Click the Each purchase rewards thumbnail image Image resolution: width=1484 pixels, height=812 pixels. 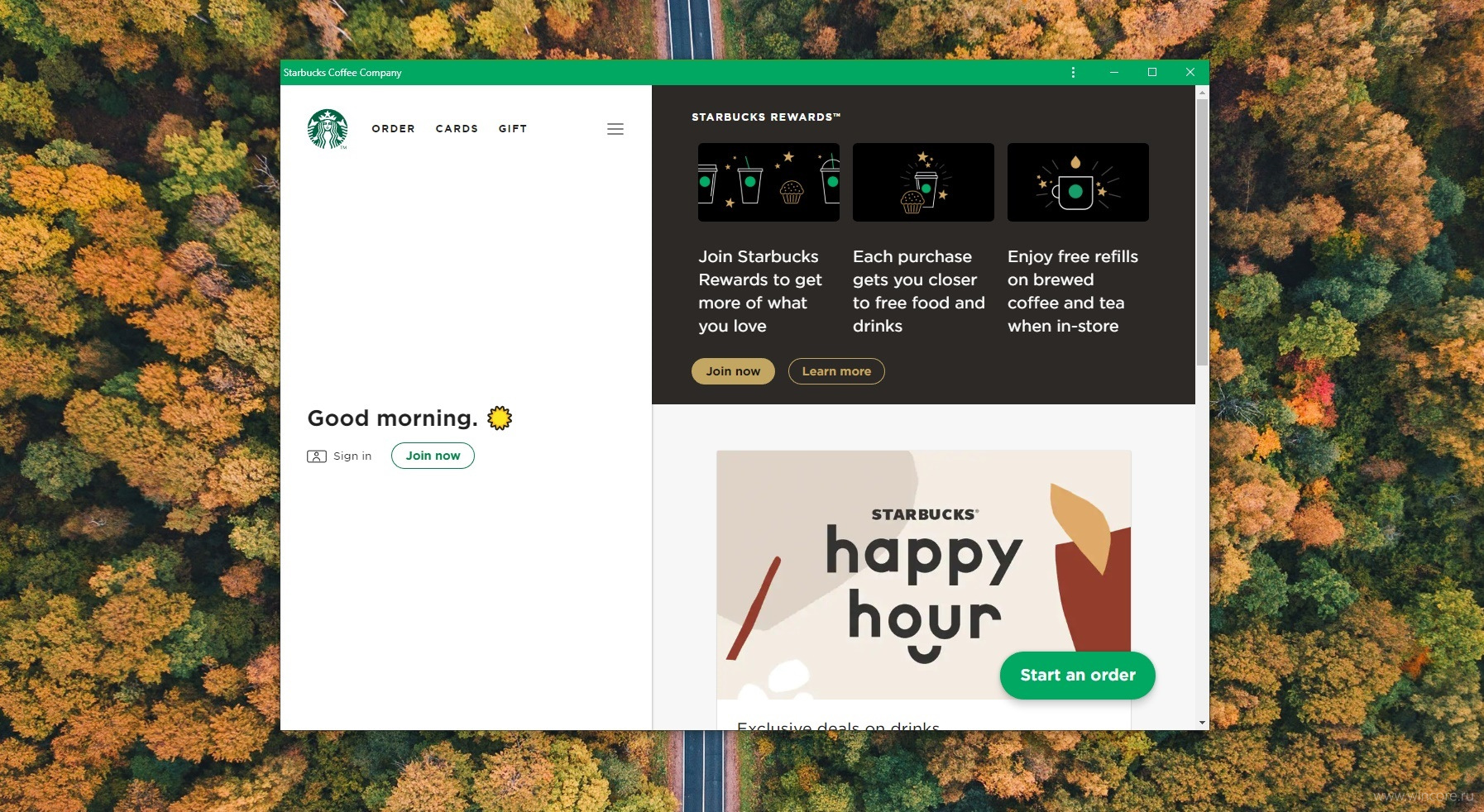923,182
